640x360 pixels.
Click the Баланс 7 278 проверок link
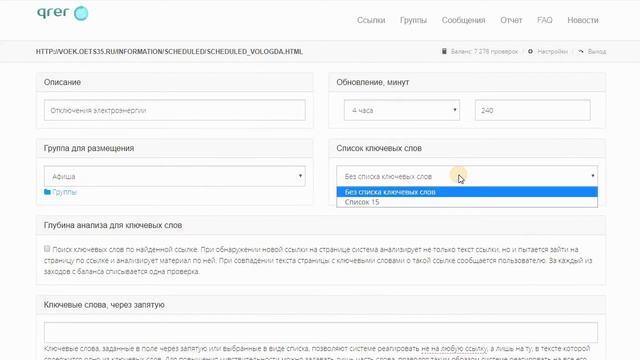click(484, 51)
